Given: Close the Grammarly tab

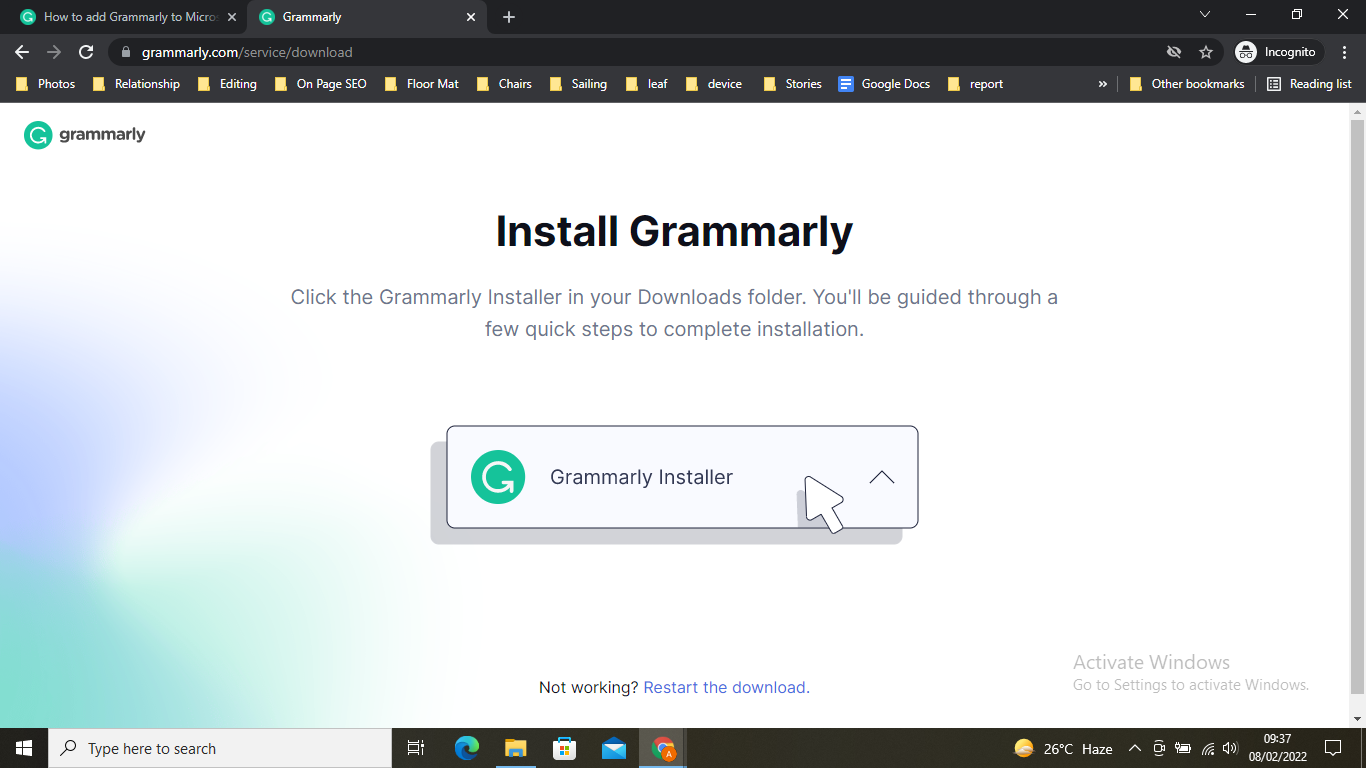Looking at the screenshot, I should 471,17.
